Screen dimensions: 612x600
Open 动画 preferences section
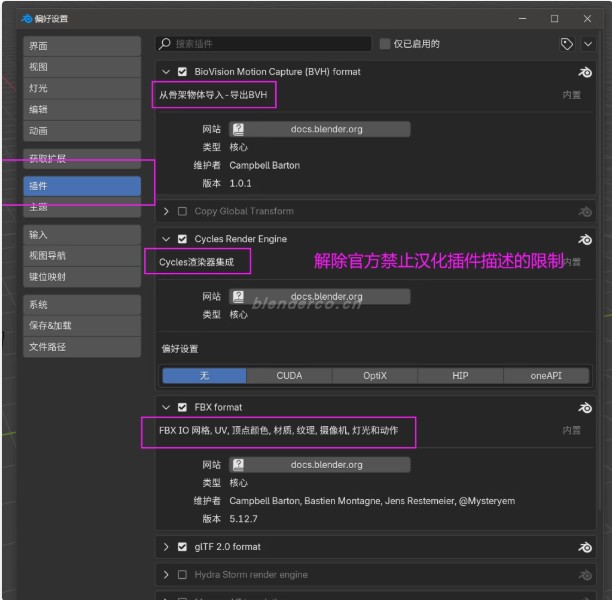click(82, 131)
